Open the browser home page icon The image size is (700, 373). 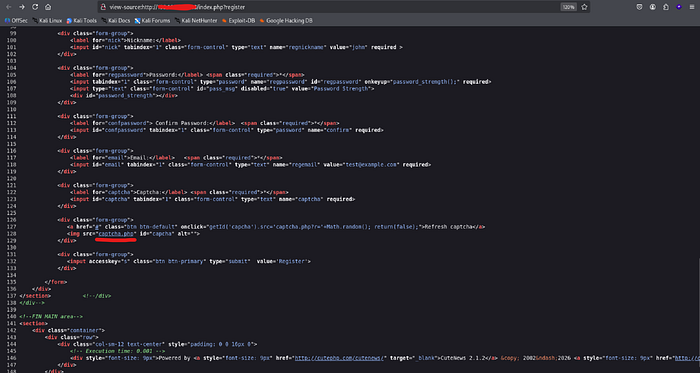(x=48, y=7)
